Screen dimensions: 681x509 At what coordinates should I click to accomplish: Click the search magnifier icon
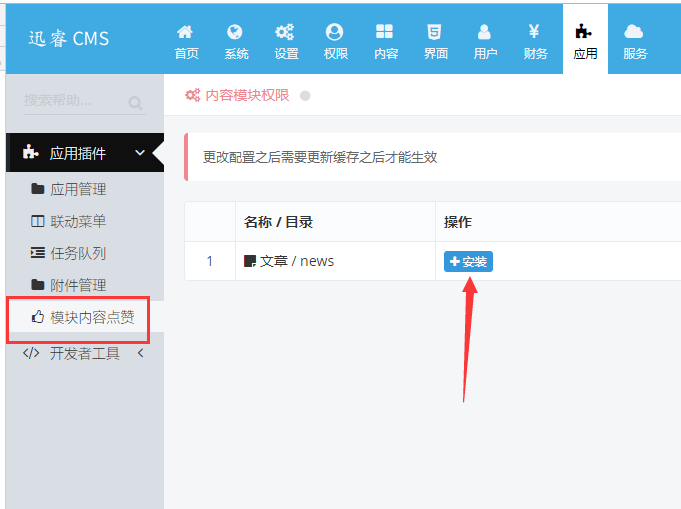[x=136, y=103]
